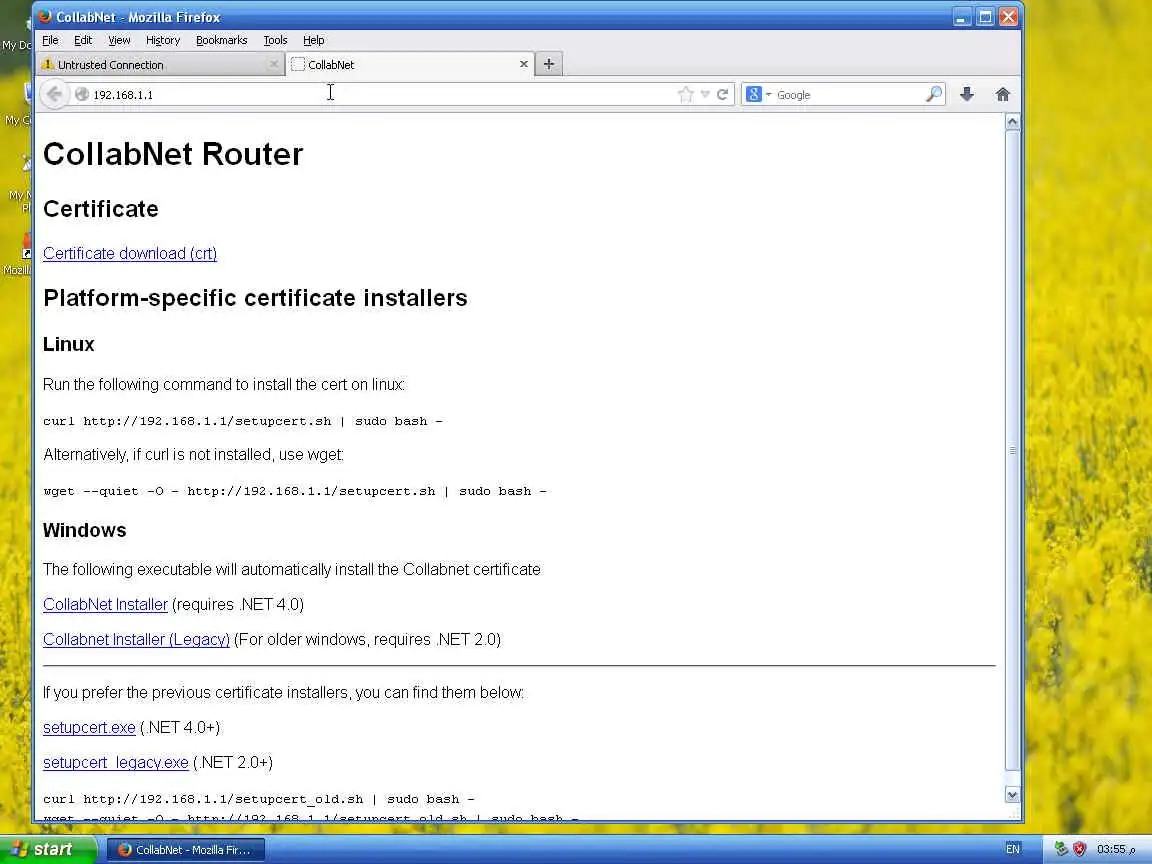Close the Firefox window
The width and height of the screenshot is (1152, 864).
[1009, 16]
